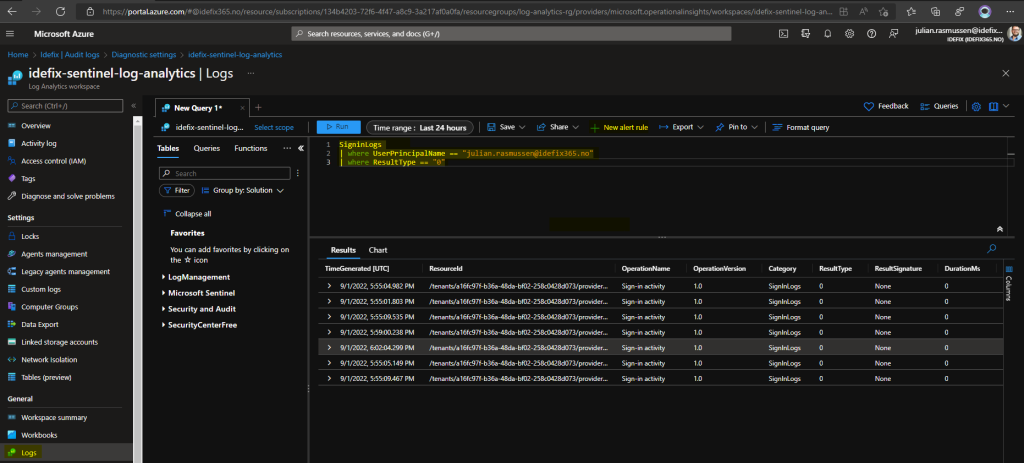Open Diagnose and solve problems
The image size is (1024, 463).
tap(67, 196)
